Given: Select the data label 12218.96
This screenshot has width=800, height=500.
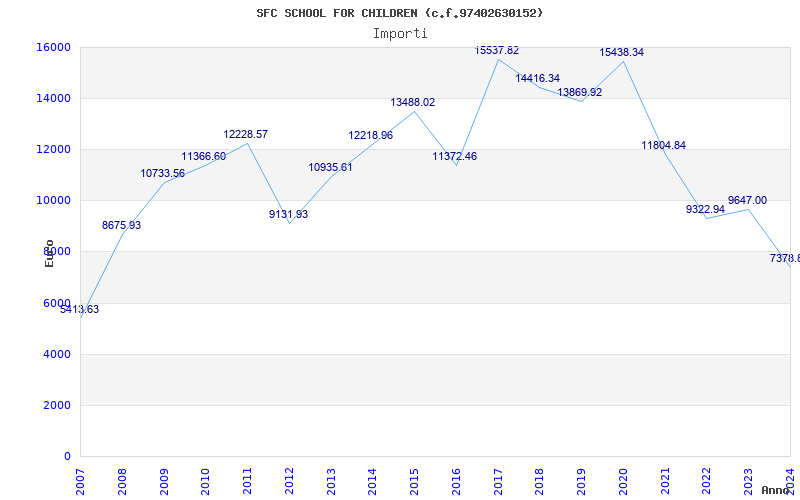Looking at the screenshot, I should pos(371,135).
